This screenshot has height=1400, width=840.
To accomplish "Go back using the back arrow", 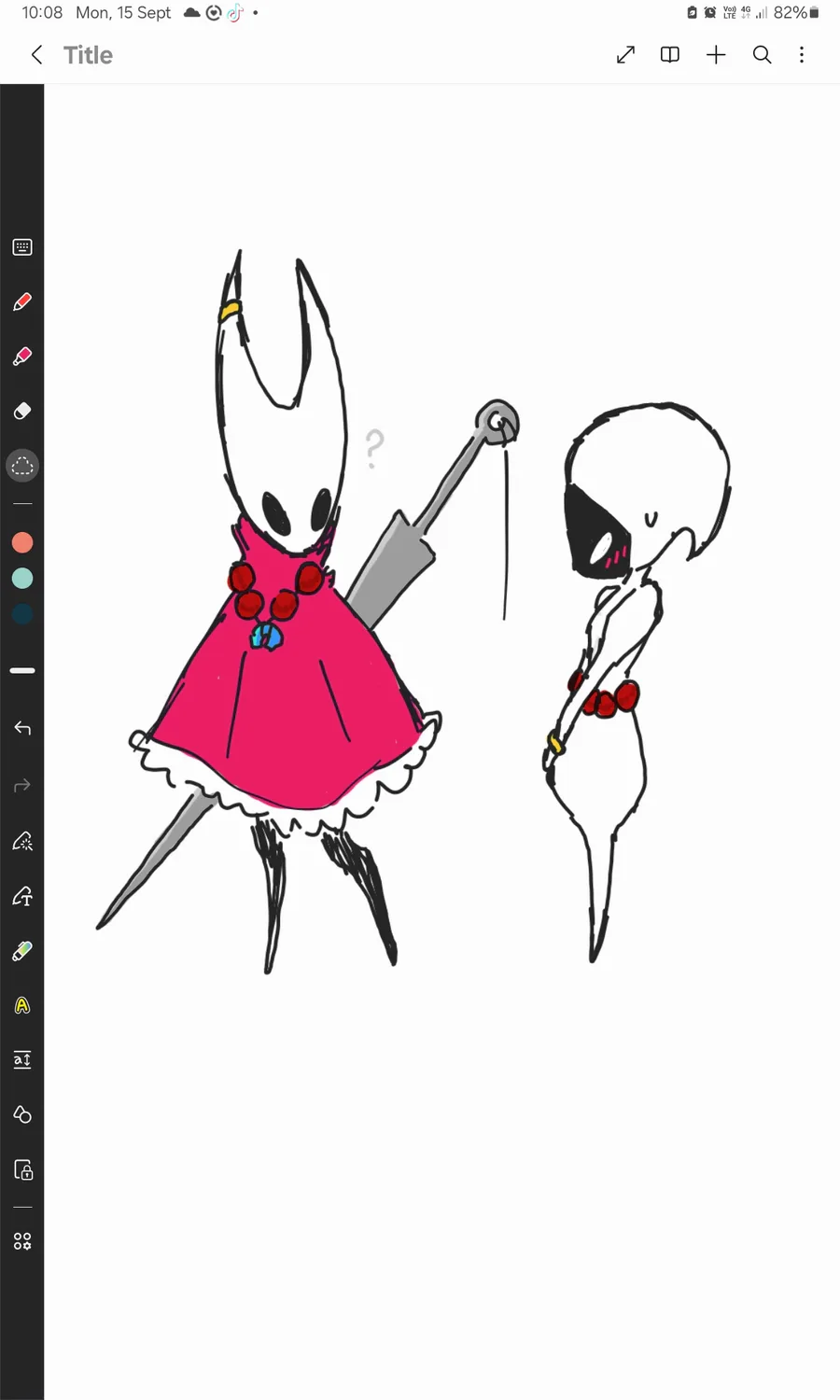I will coord(36,55).
